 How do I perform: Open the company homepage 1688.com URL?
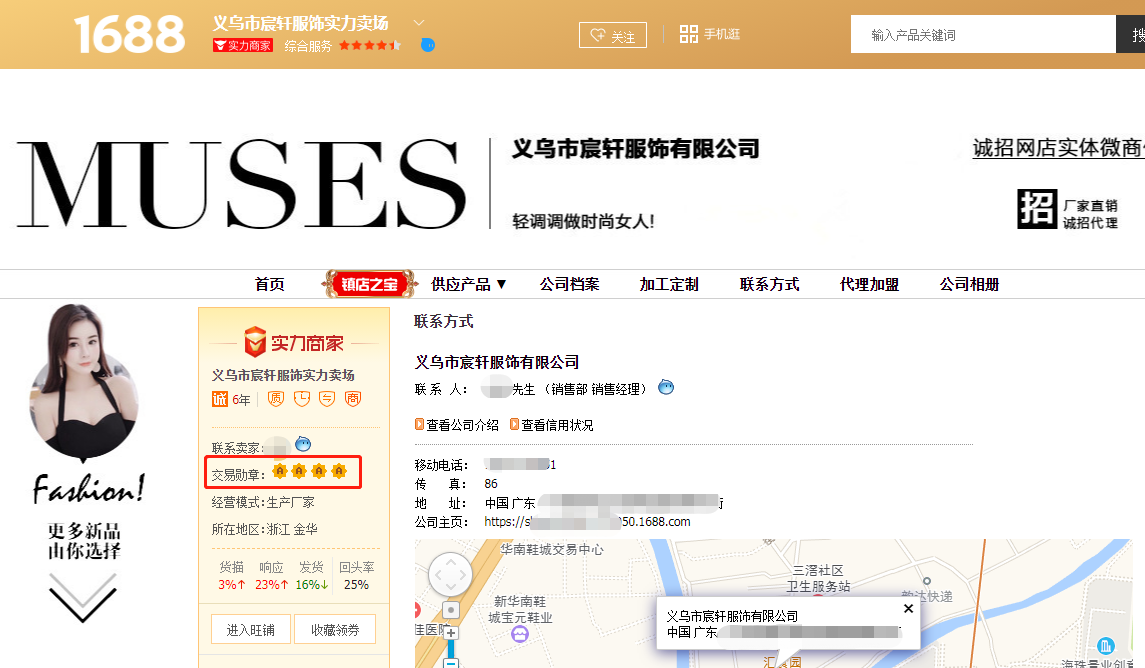[587, 522]
